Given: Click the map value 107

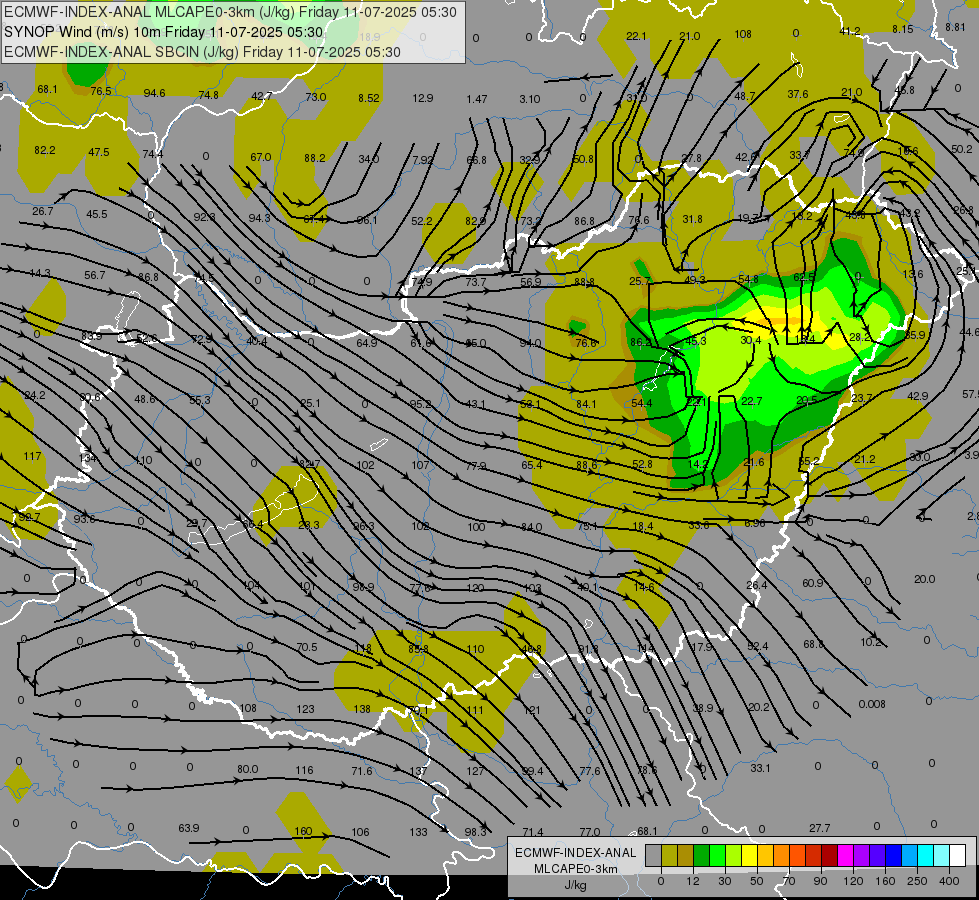Looking at the screenshot, I should point(421,465).
